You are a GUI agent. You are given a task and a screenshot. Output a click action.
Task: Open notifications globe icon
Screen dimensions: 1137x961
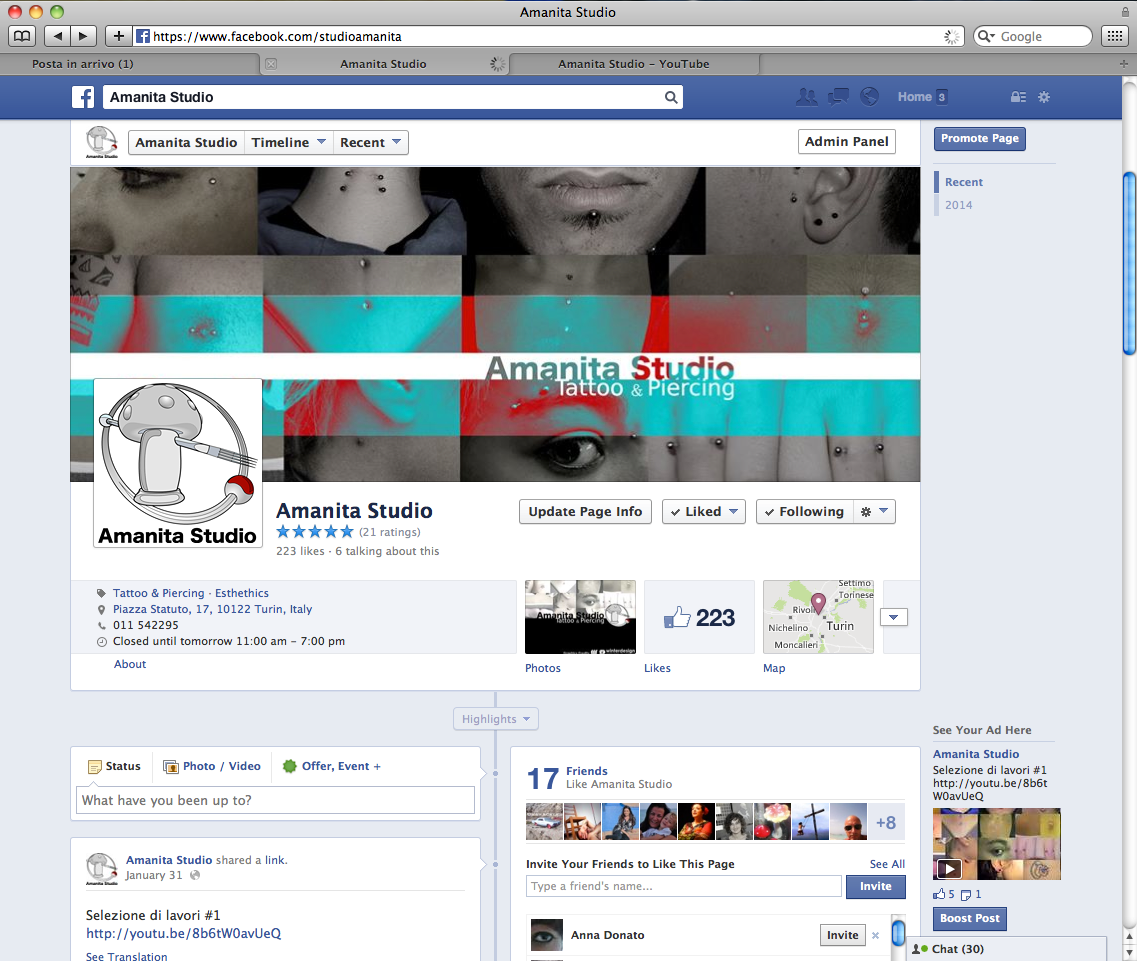(869, 96)
